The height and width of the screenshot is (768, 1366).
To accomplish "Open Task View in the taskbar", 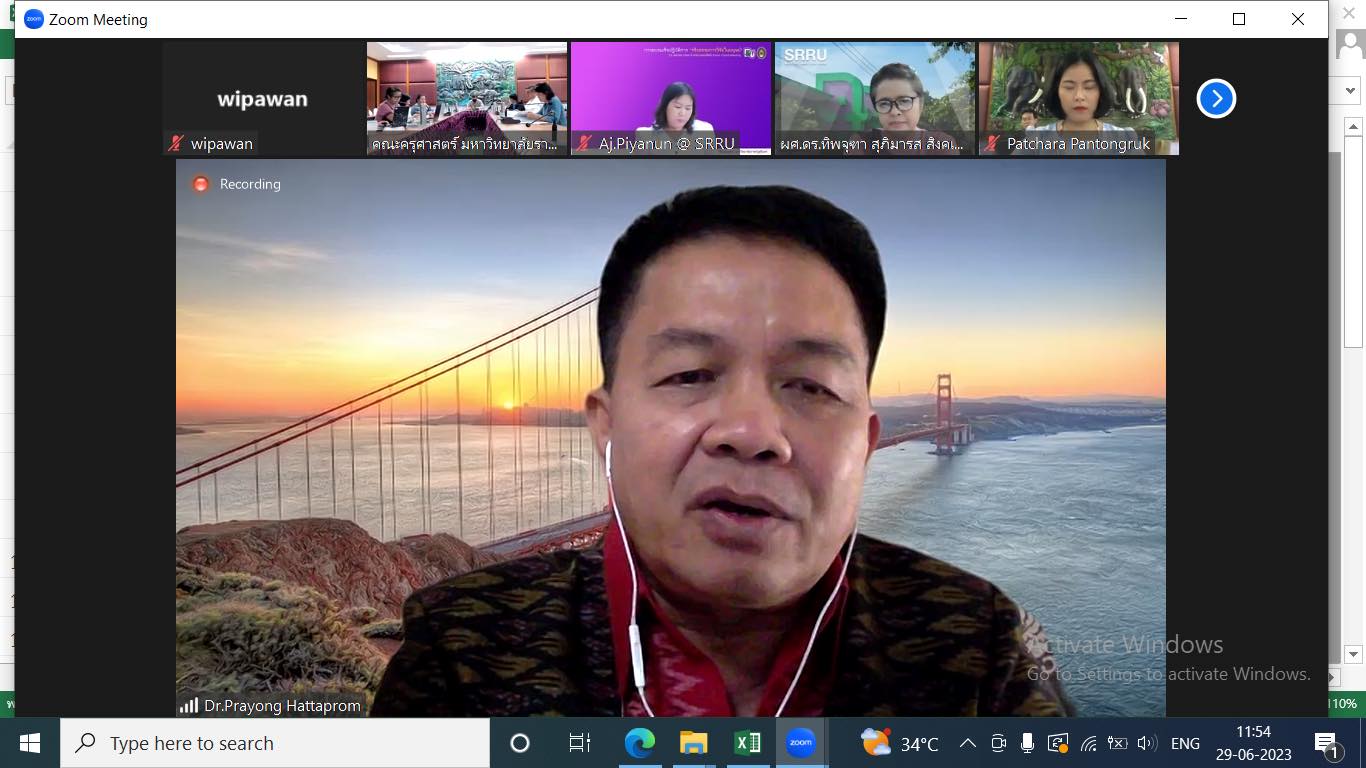I will pos(579,743).
